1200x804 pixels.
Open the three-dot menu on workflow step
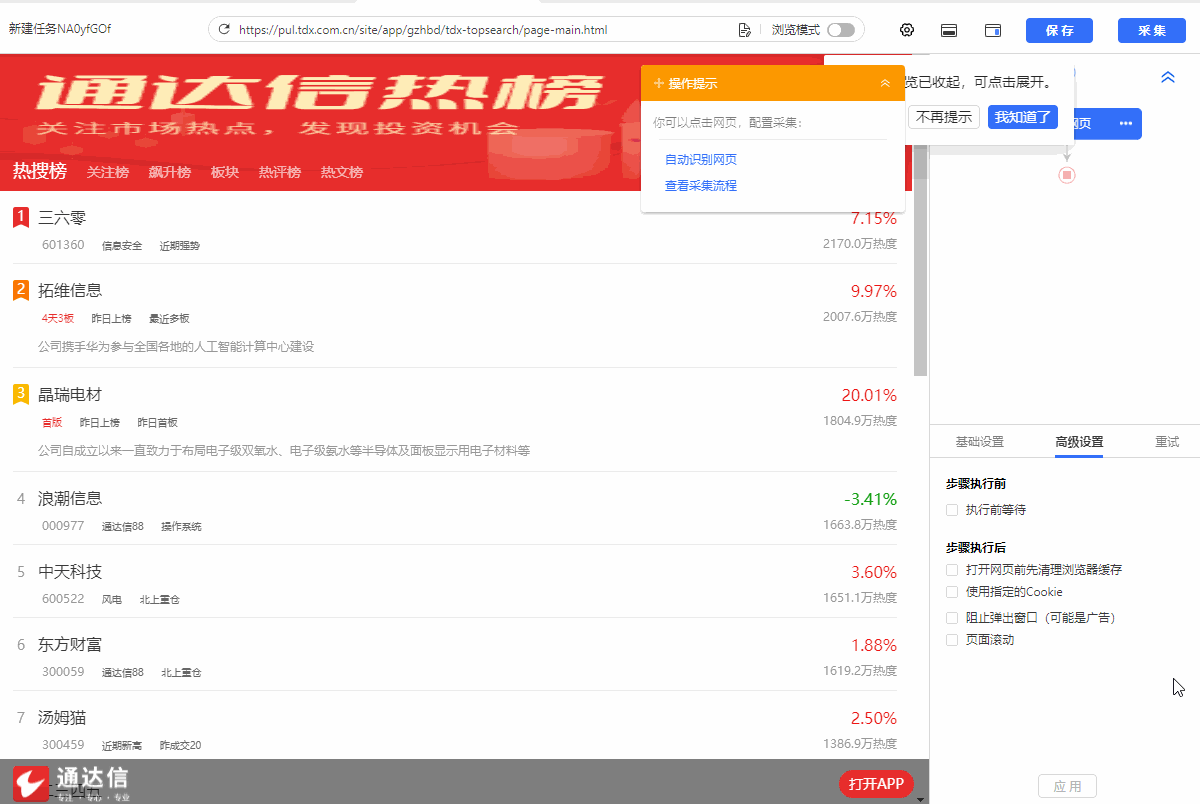pos(1126,123)
